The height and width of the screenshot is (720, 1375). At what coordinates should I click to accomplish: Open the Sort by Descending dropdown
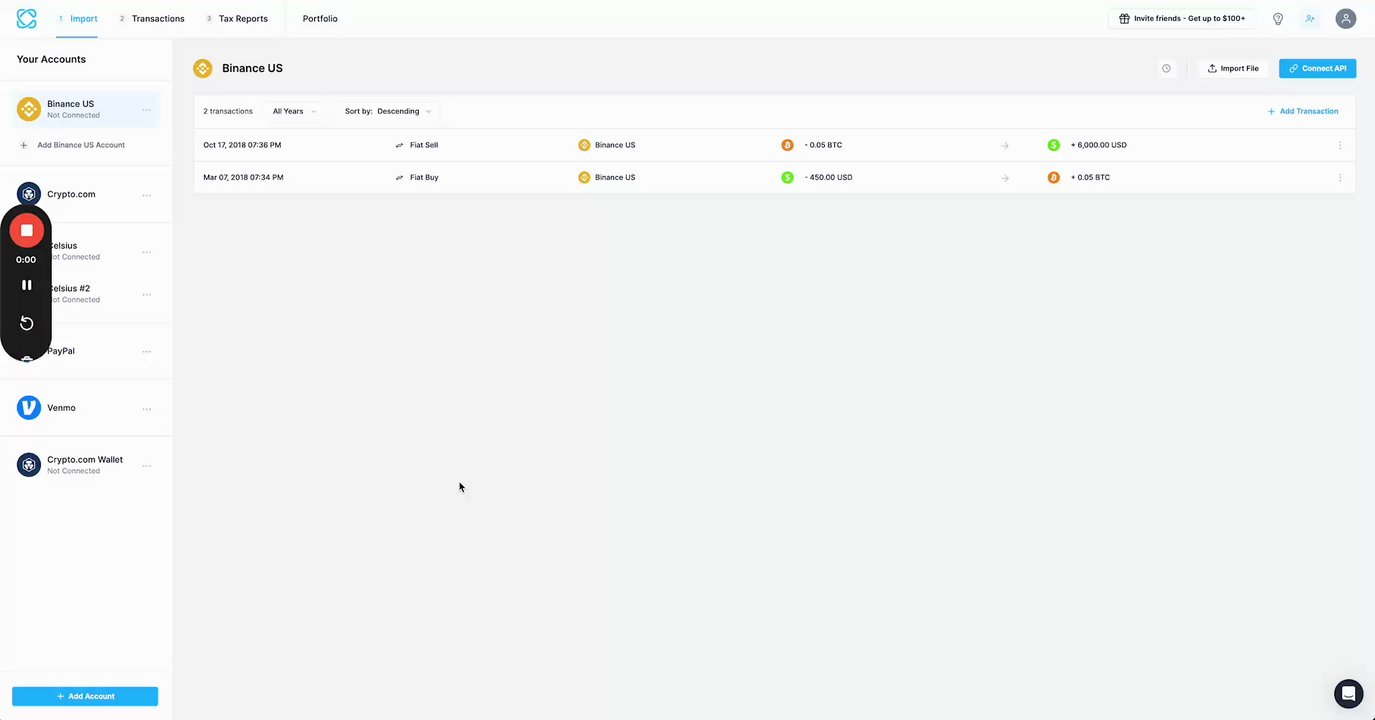tap(388, 111)
